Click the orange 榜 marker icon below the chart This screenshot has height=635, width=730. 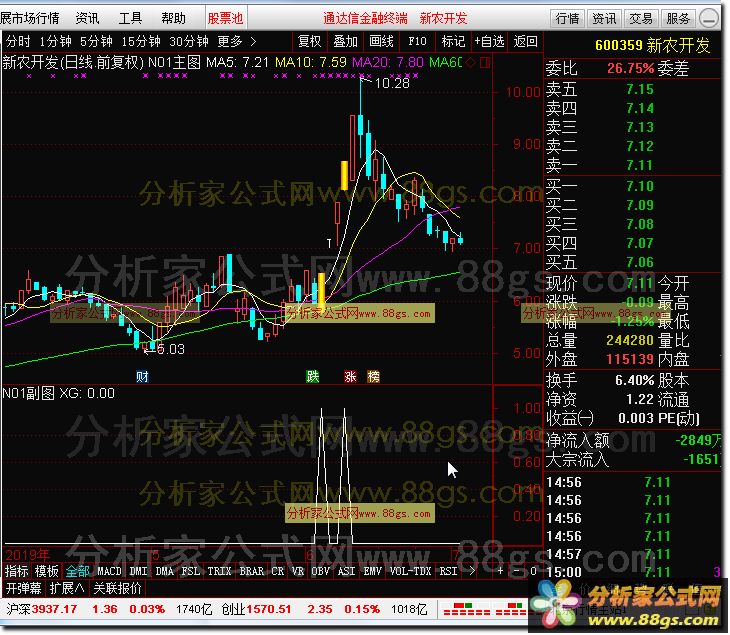coord(373,377)
